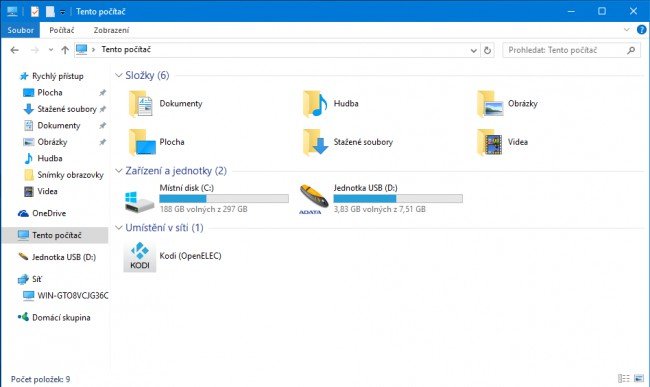Go back with the back arrow
This screenshot has height=387, width=650.
coord(15,50)
